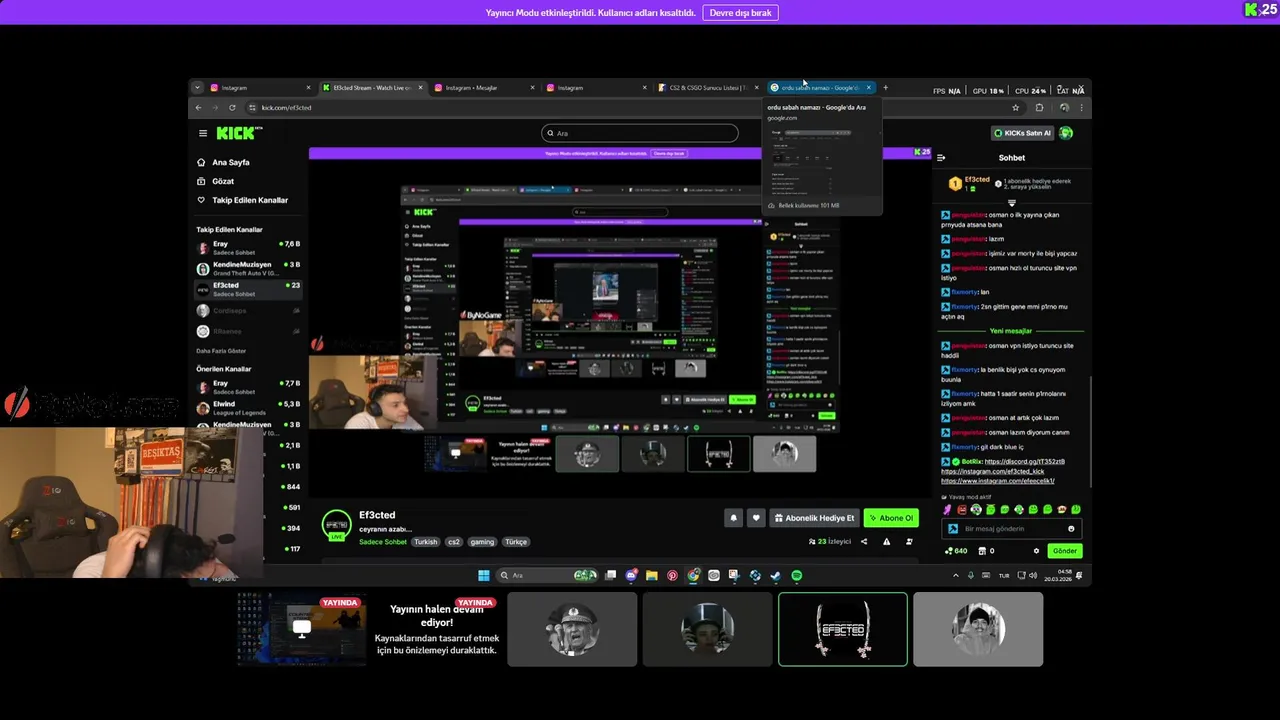Share stream via share icon

coord(864,542)
